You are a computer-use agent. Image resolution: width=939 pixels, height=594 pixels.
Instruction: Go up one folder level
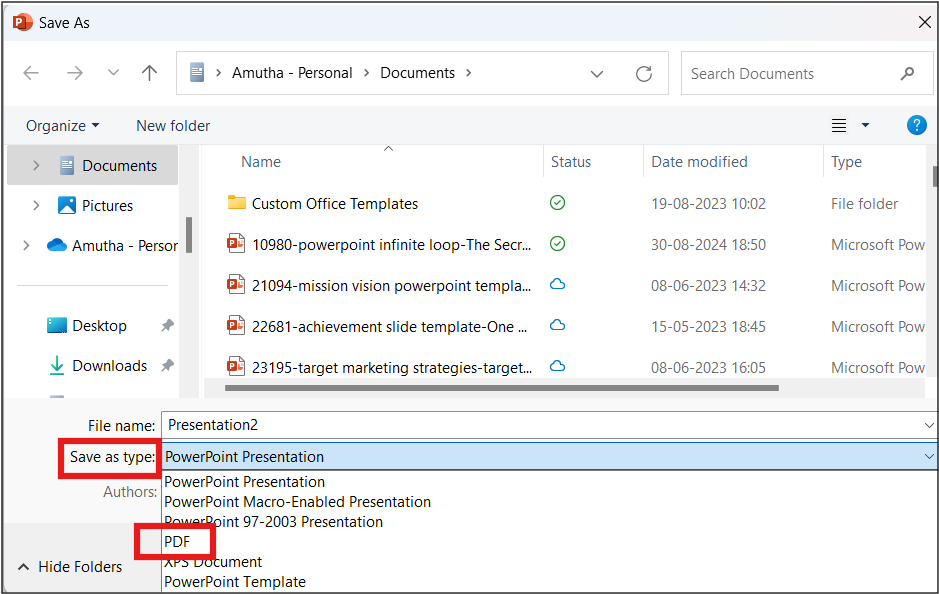pos(149,73)
